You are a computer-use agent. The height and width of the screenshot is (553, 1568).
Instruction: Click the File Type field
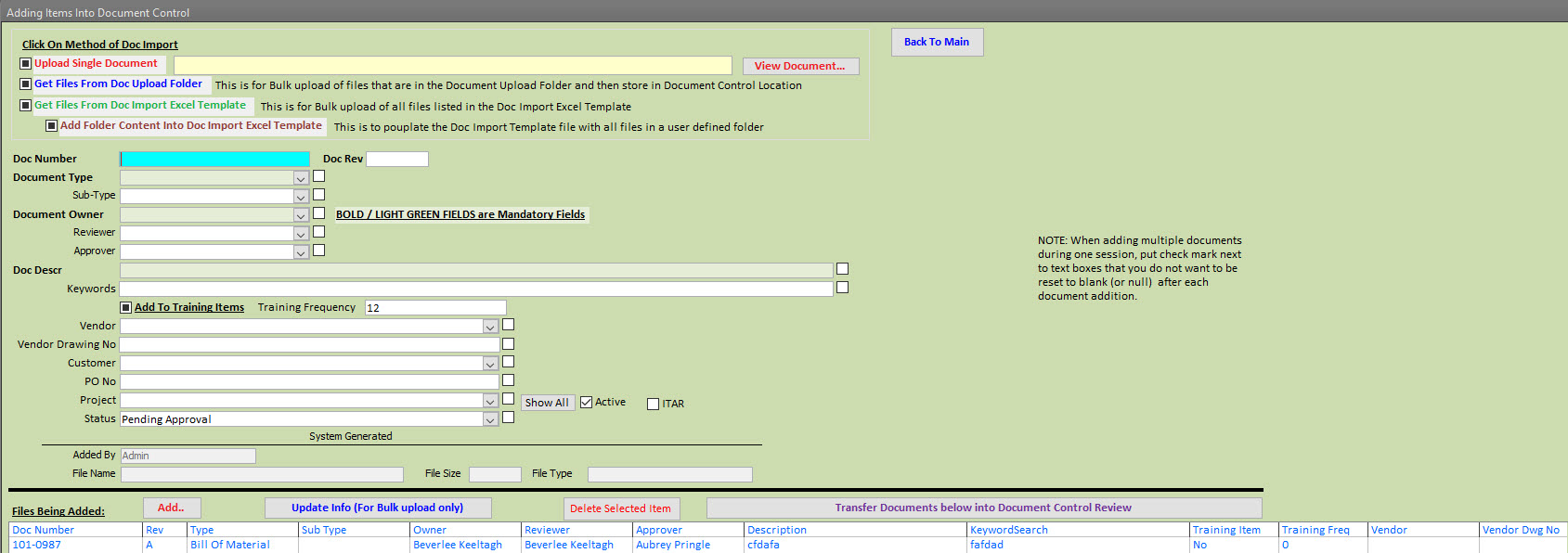[x=670, y=475]
